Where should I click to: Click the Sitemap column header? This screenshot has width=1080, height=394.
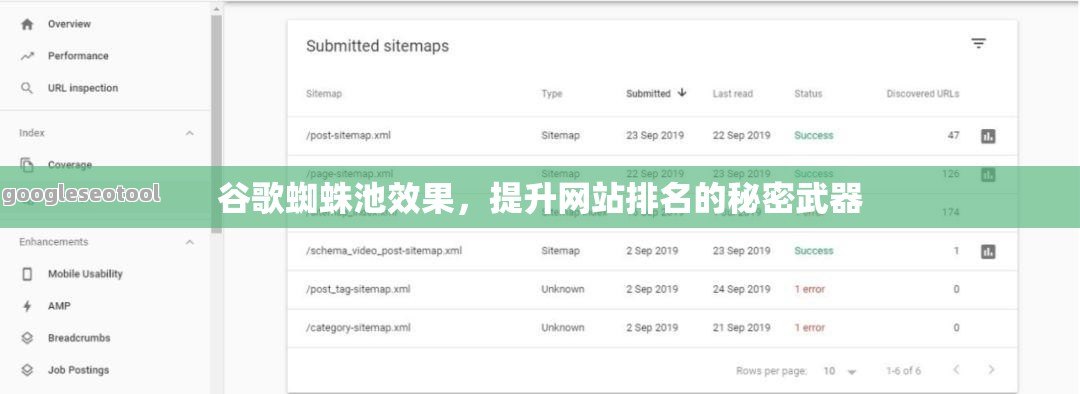[x=324, y=94]
